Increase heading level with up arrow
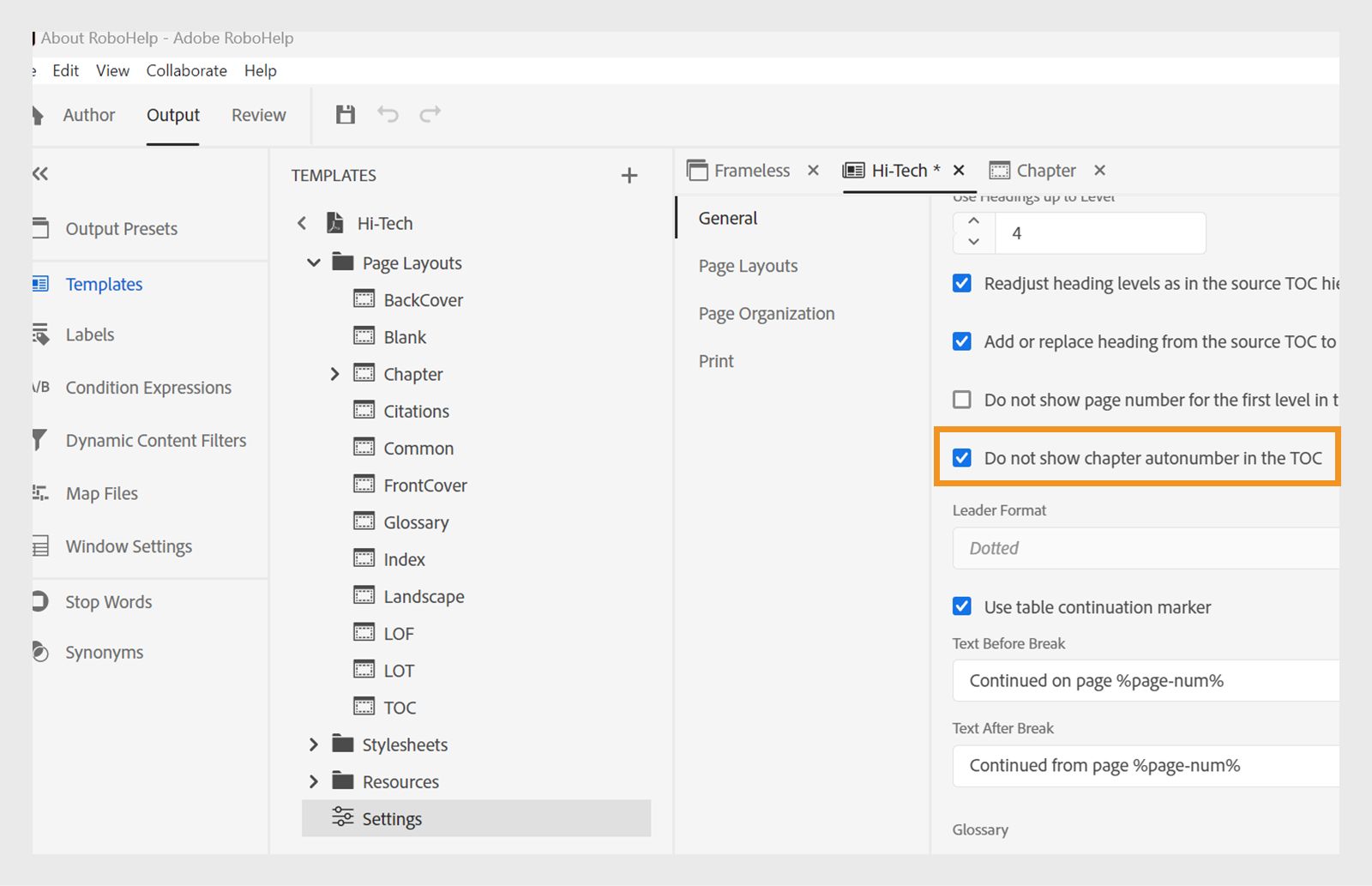 [x=973, y=221]
